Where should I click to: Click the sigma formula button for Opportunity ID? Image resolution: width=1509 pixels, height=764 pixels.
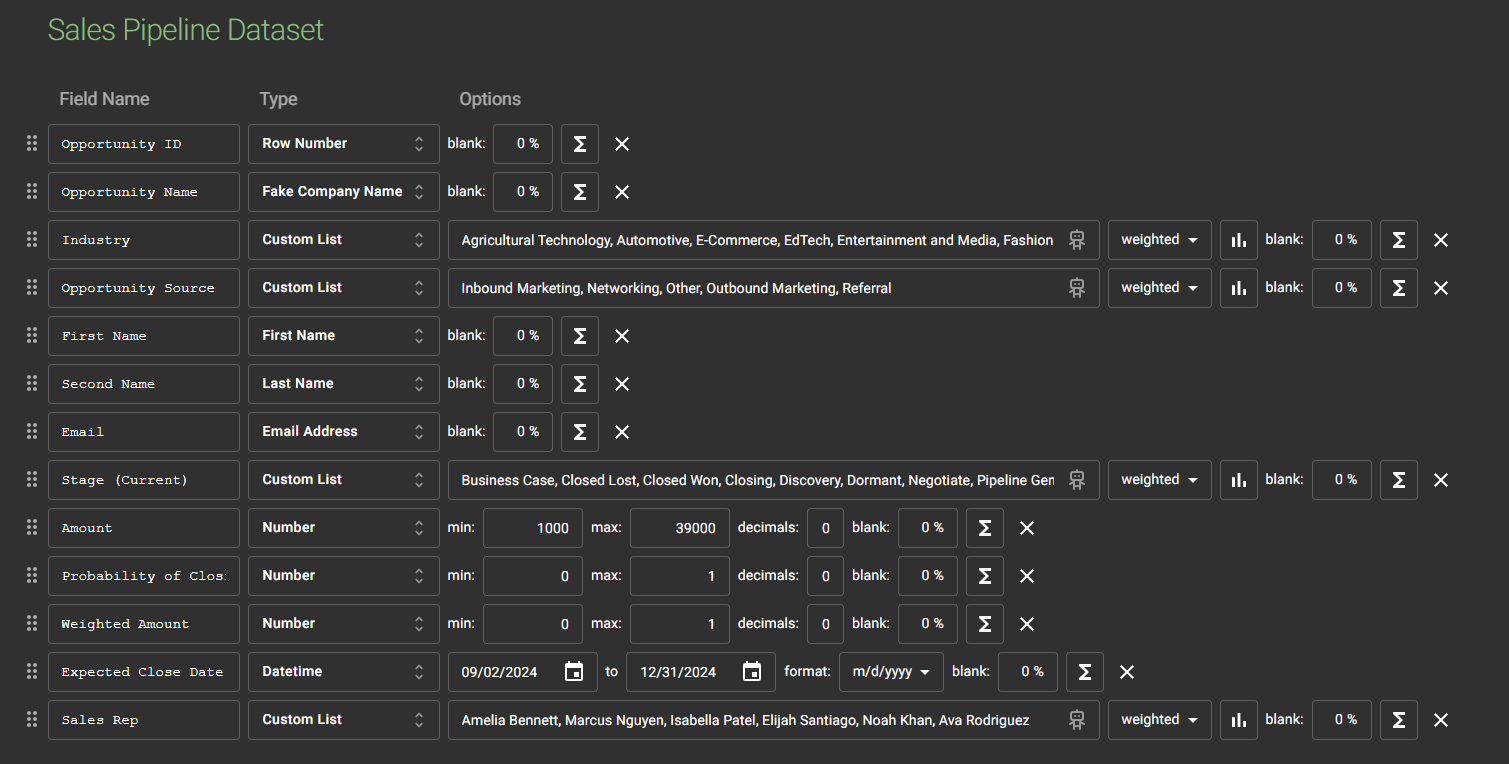click(x=579, y=144)
